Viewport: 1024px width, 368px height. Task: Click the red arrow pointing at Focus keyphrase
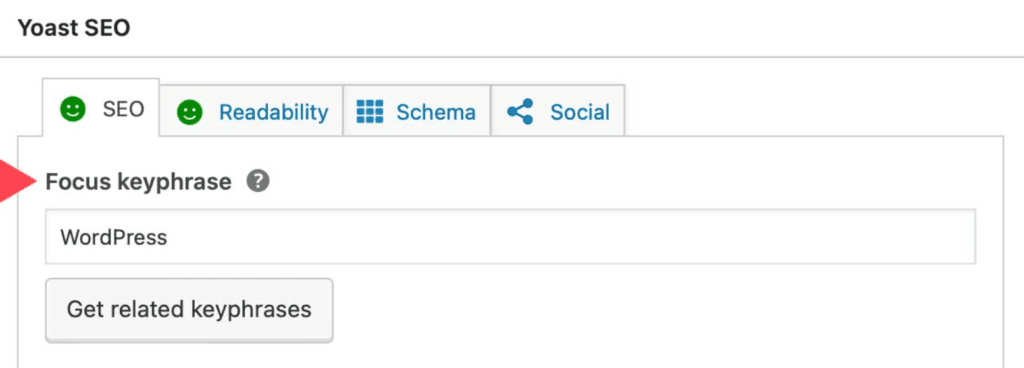18,182
